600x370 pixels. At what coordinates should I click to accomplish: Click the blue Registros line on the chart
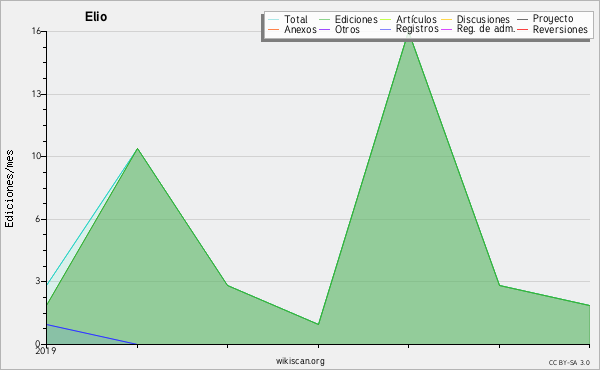92,334
